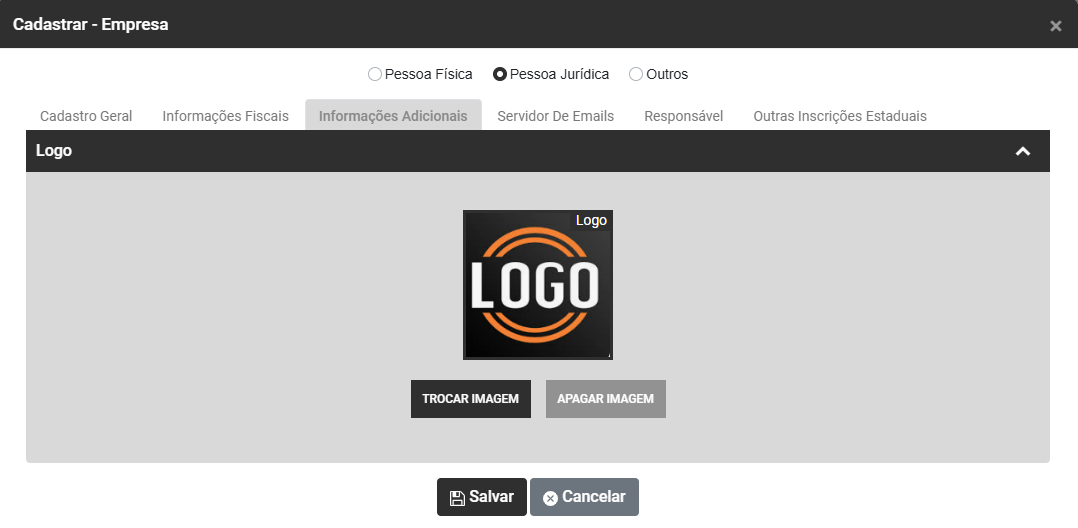
Task: Click the company logo image thumbnail
Action: pyautogui.click(x=538, y=285)
